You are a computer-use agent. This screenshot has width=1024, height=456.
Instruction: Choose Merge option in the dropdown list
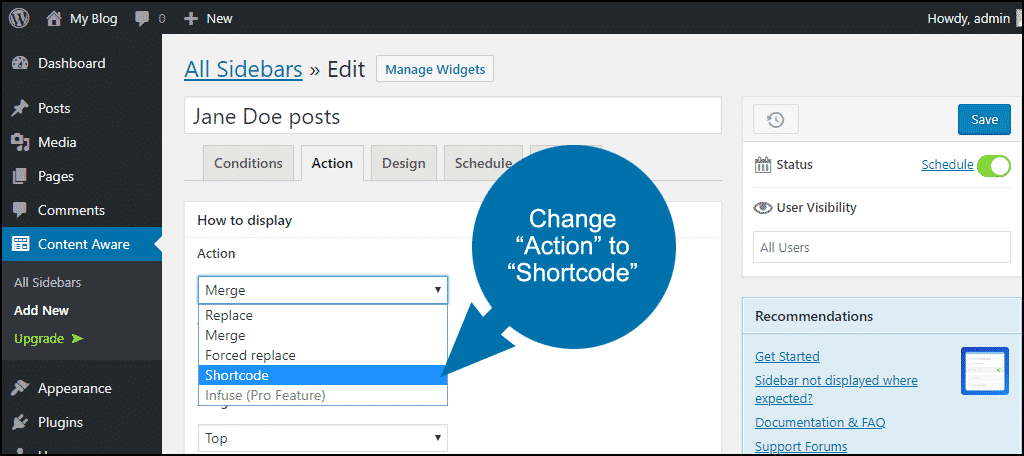[323, 335]
